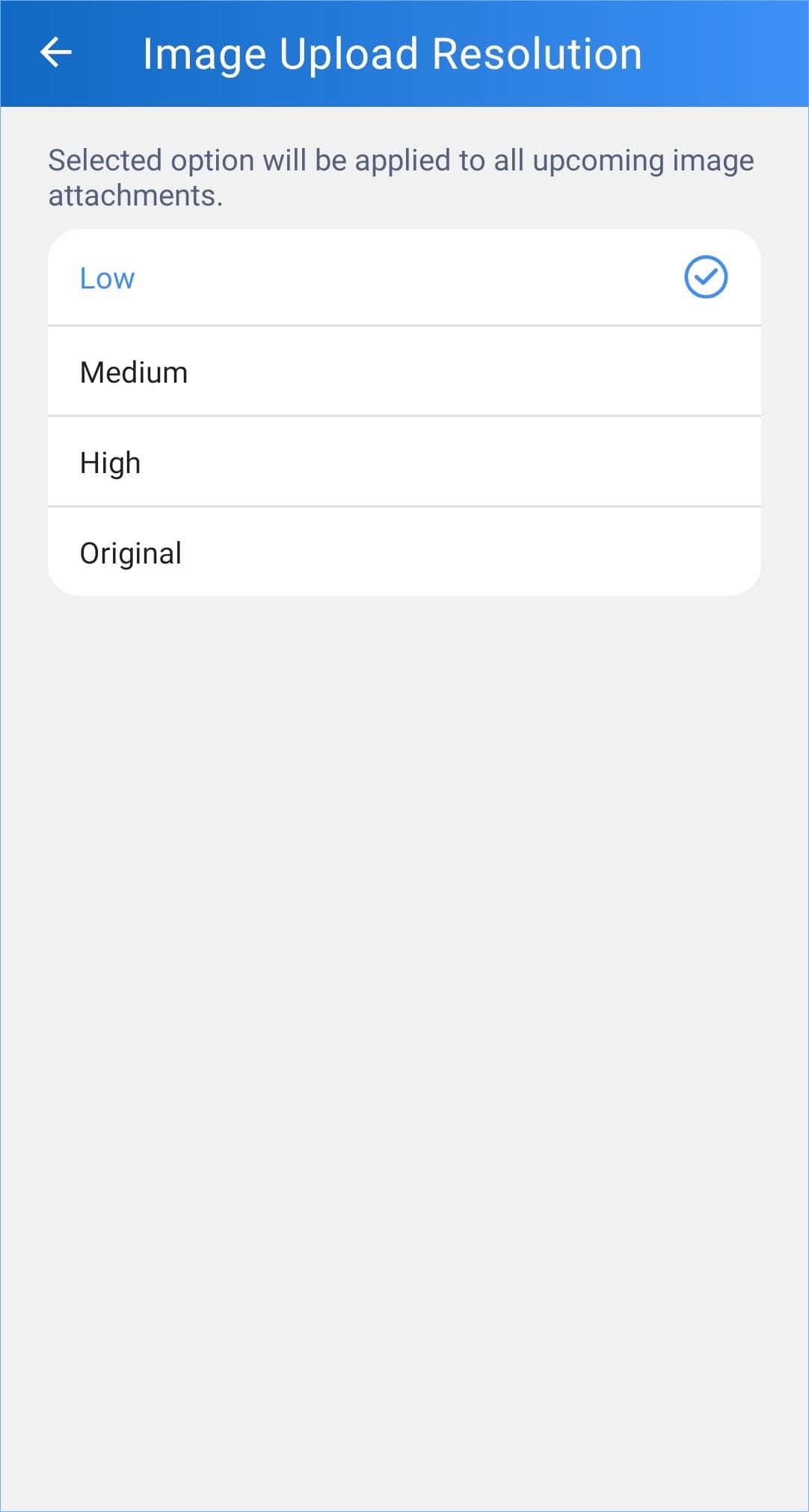809x1512 pixels.
Task: Set upload resolution to High
Action: [404, 462]
